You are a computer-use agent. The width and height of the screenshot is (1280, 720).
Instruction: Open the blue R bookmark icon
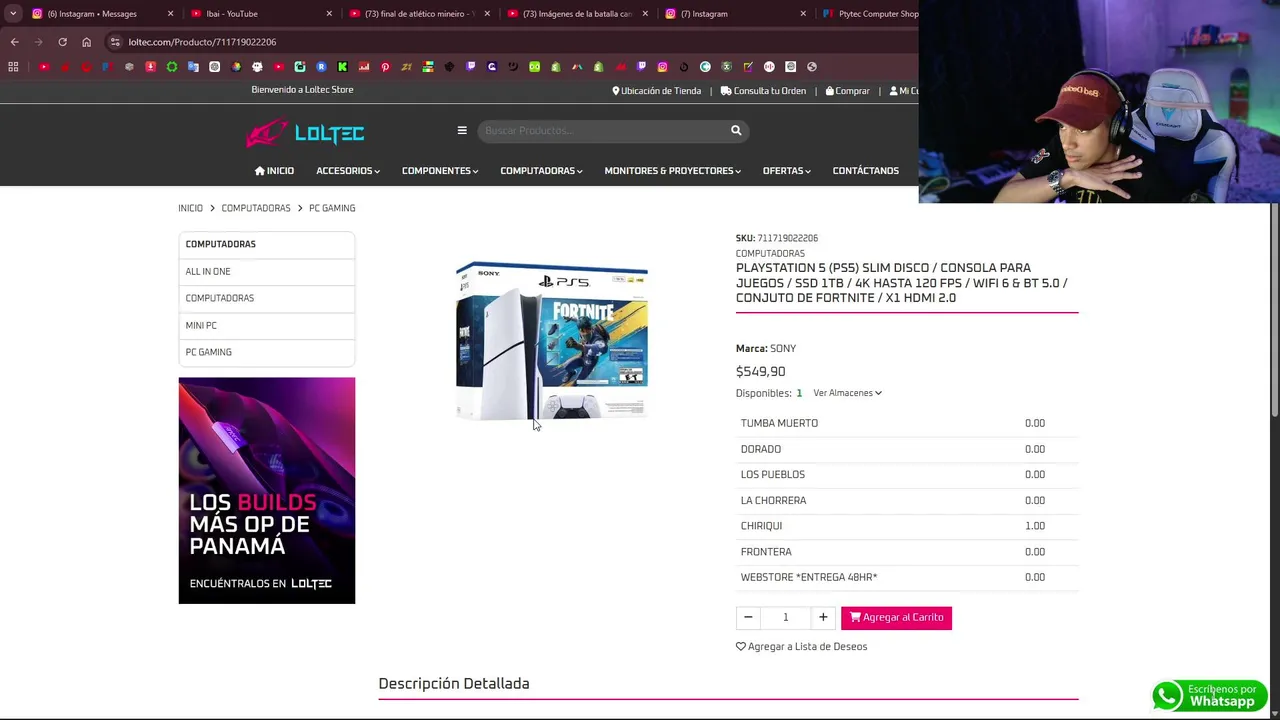point(321,67)
